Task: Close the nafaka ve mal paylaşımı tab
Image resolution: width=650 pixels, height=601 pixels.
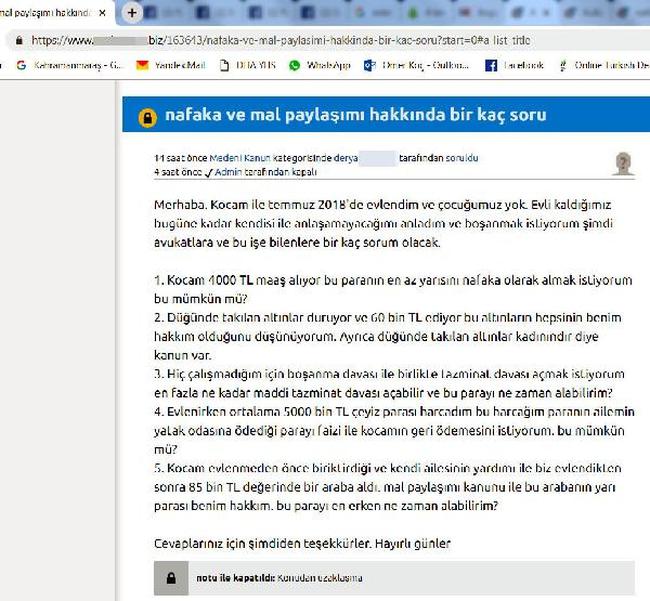Action: [102, 13]
